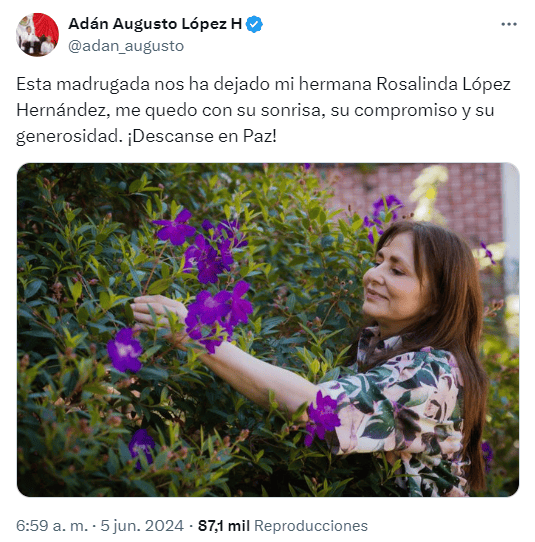Click the woman's outstretched hand in photo

pos(157,310)
